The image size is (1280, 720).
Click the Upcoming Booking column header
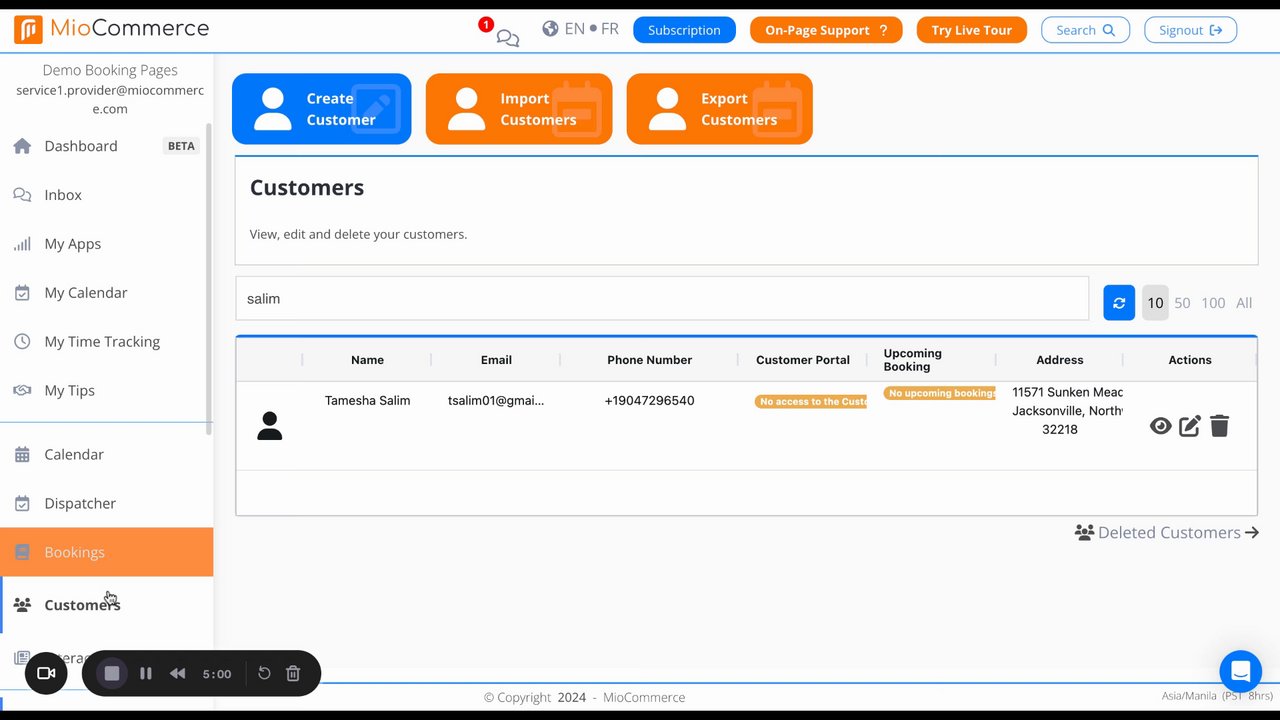click(913, 360)
